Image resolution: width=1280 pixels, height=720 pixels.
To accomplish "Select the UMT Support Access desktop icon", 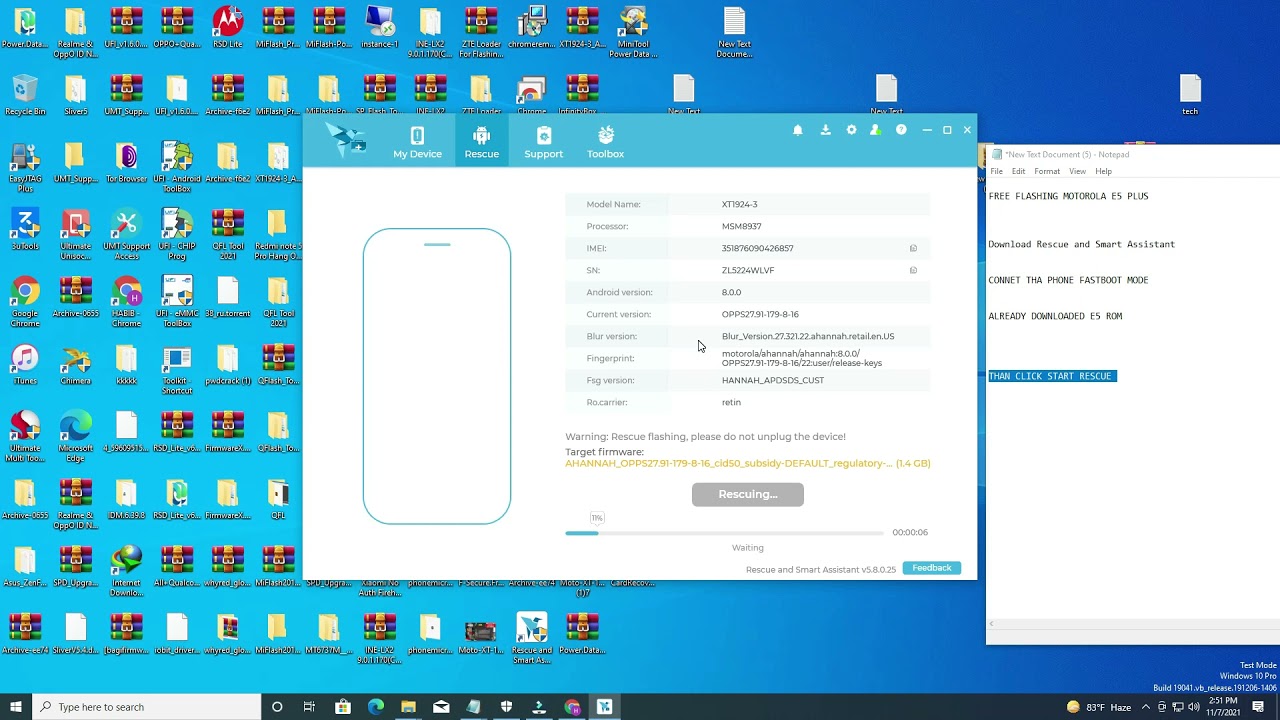I will tap(126, 235).
